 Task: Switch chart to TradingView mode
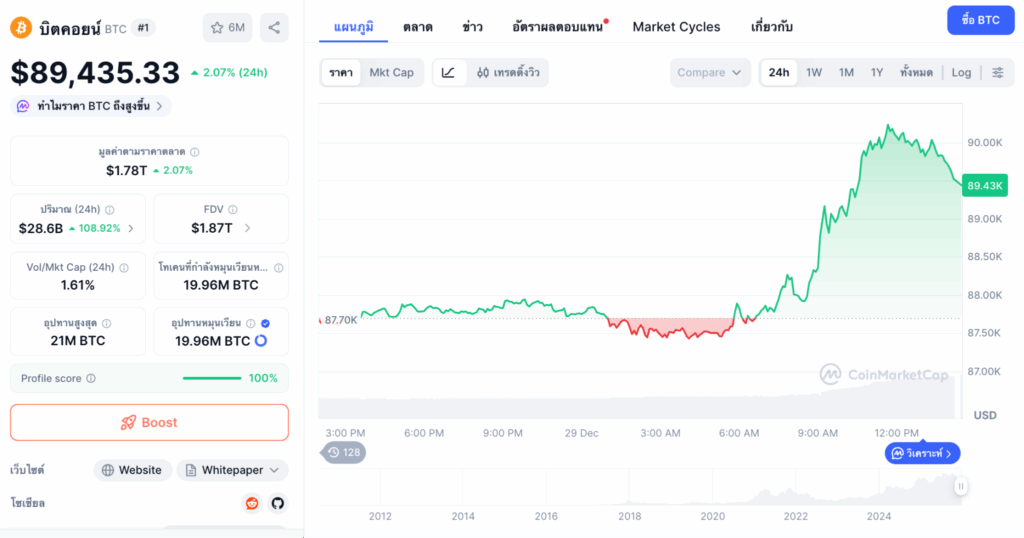coord(508,72)
